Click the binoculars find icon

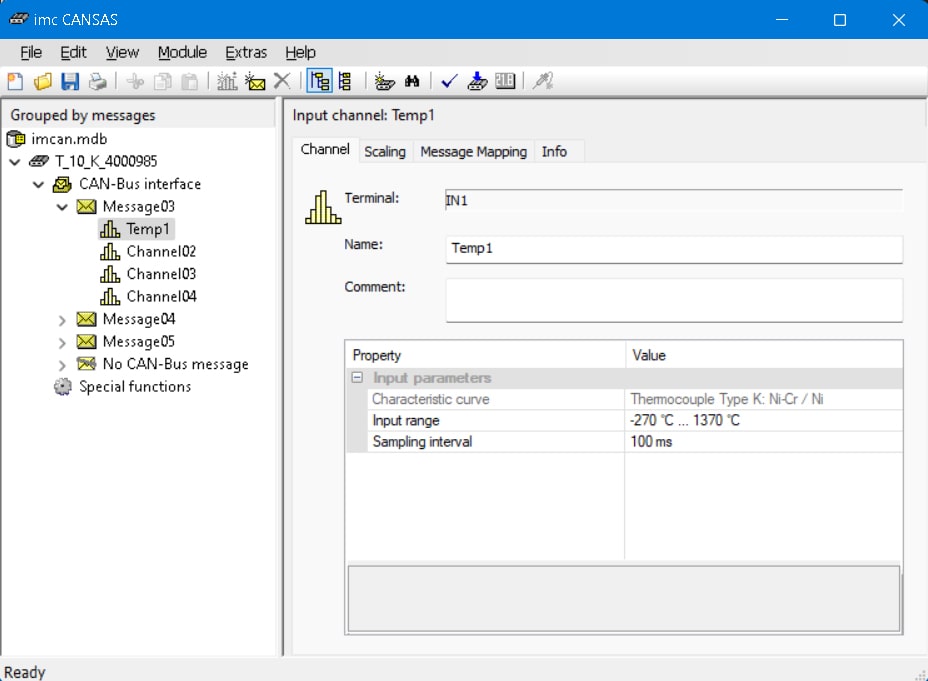[x=412, y=82]
